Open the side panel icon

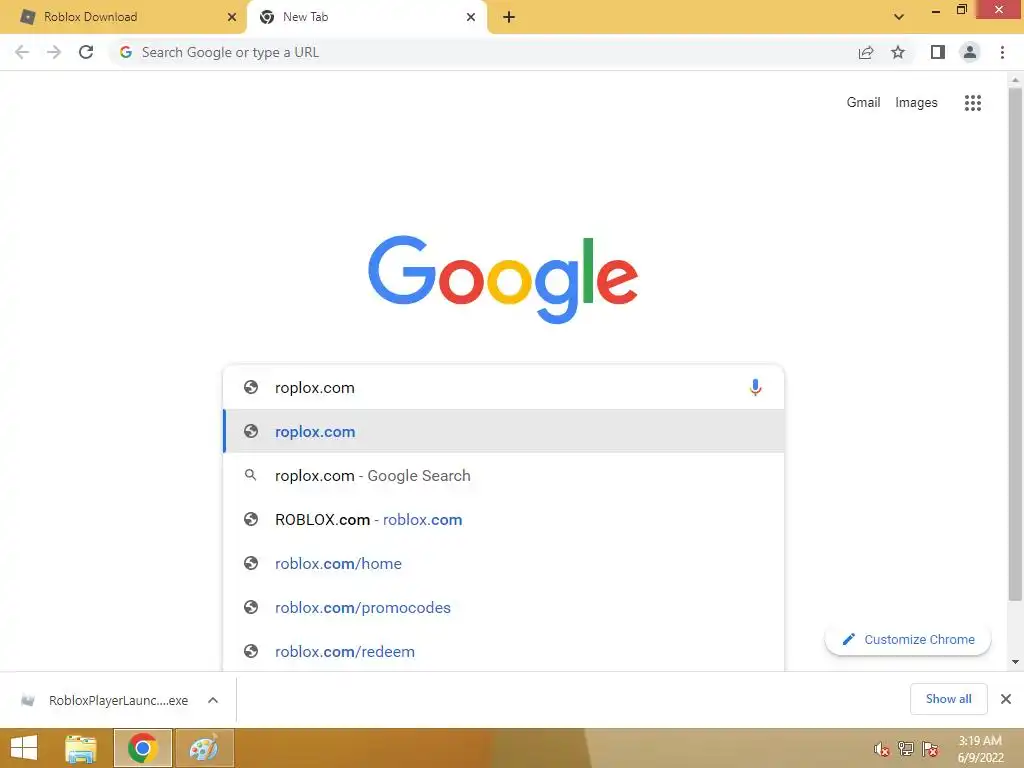(x=938, y=52)
